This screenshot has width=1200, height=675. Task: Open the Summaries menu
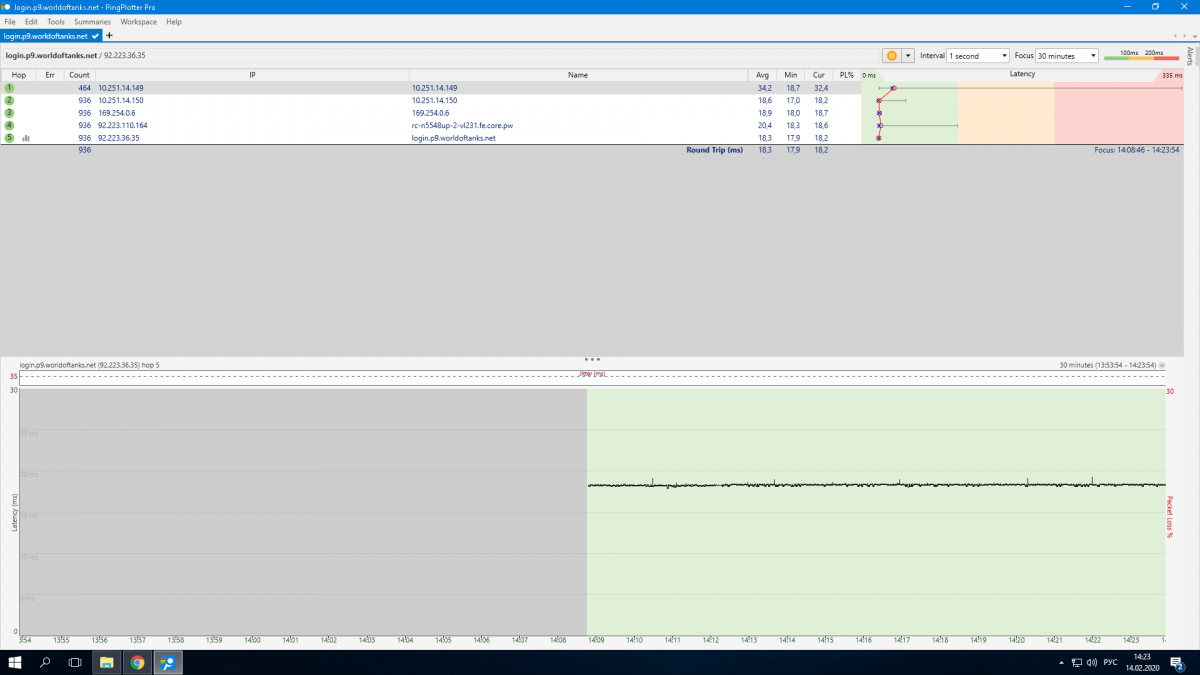pos(92,21)
